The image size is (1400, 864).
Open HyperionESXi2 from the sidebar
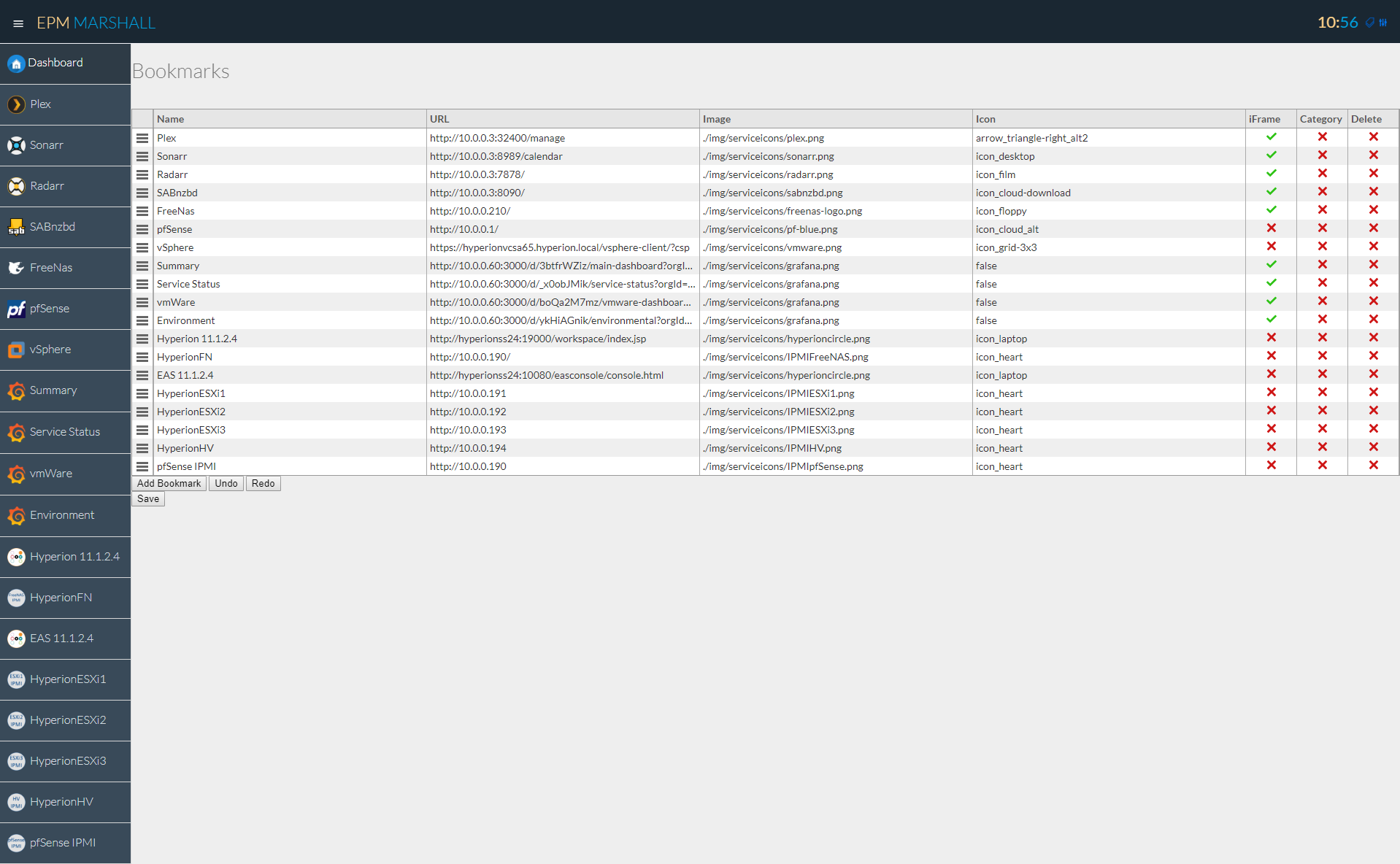(x=65, y=720)
